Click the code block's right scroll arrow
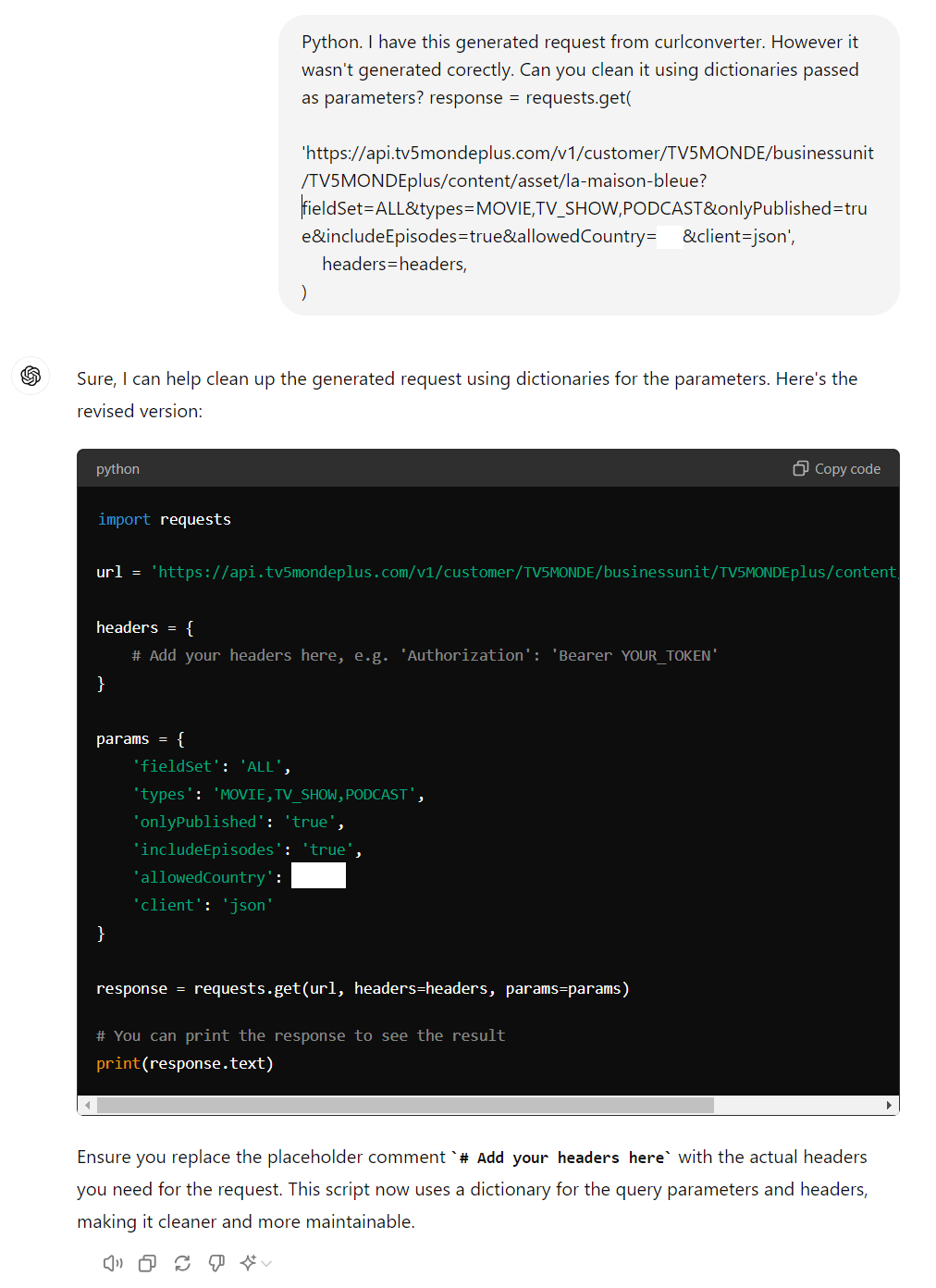936x1288 pixels. point(889,1105)
